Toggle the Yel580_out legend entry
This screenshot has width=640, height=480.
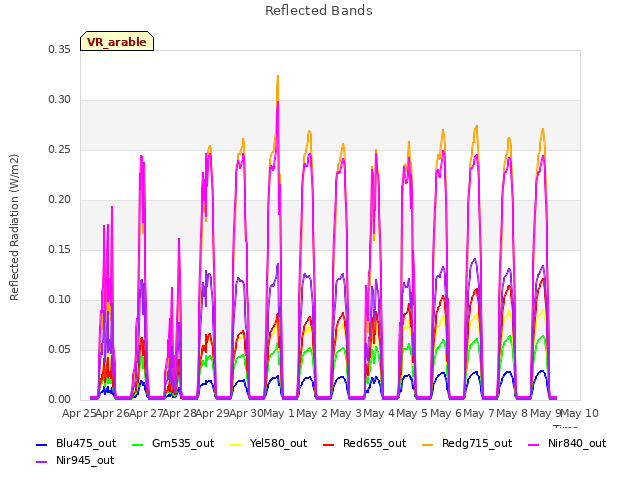coord(269,443)
